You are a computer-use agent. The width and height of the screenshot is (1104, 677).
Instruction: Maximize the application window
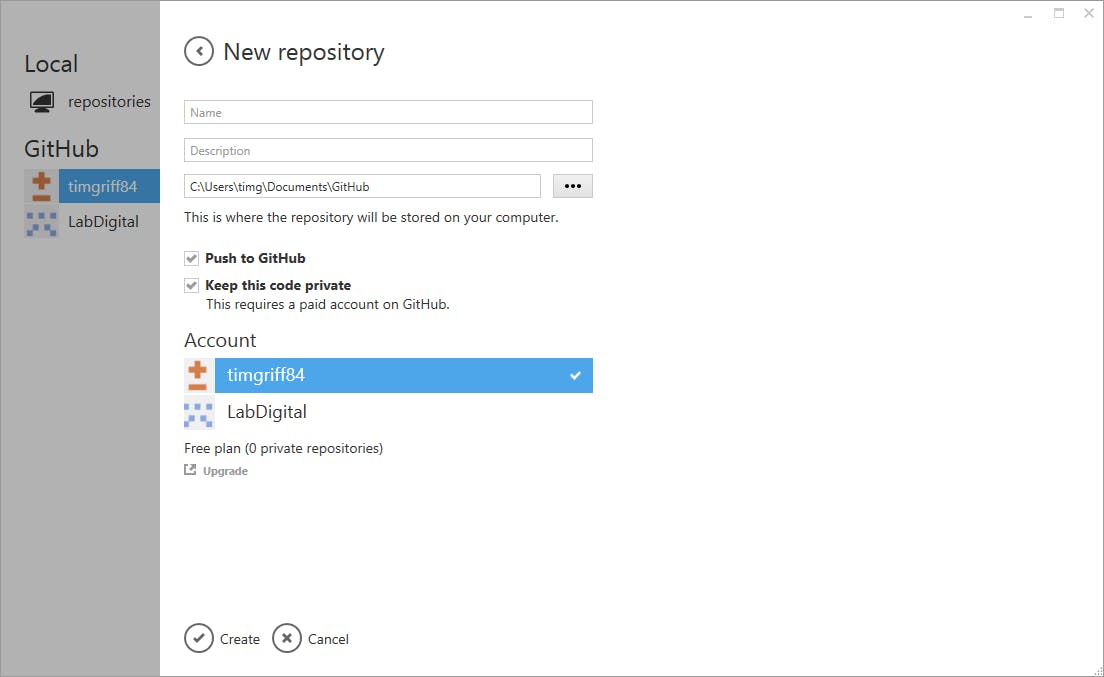(x=1059, y=13)
